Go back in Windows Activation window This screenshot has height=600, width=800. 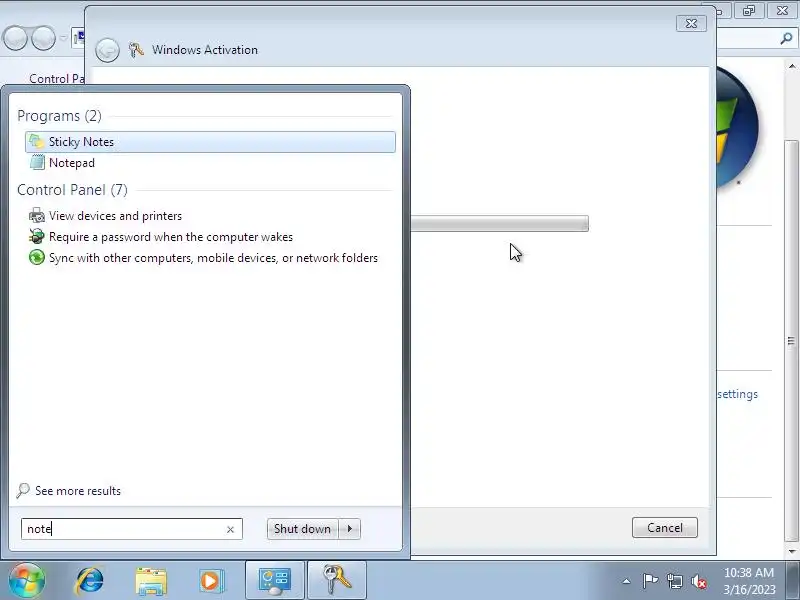click(108, 50)
